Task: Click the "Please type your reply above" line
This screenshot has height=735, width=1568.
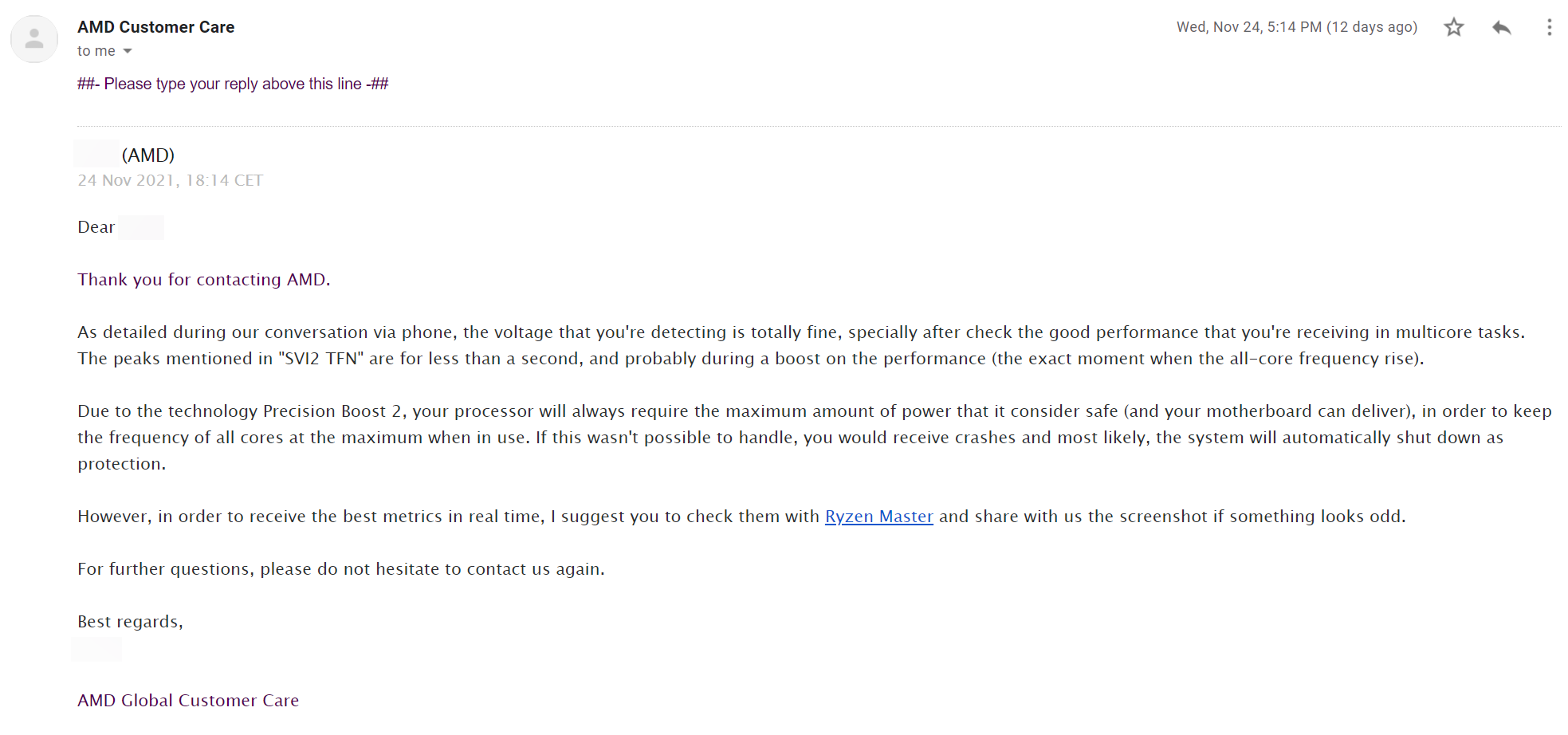Action: point(232,84)
